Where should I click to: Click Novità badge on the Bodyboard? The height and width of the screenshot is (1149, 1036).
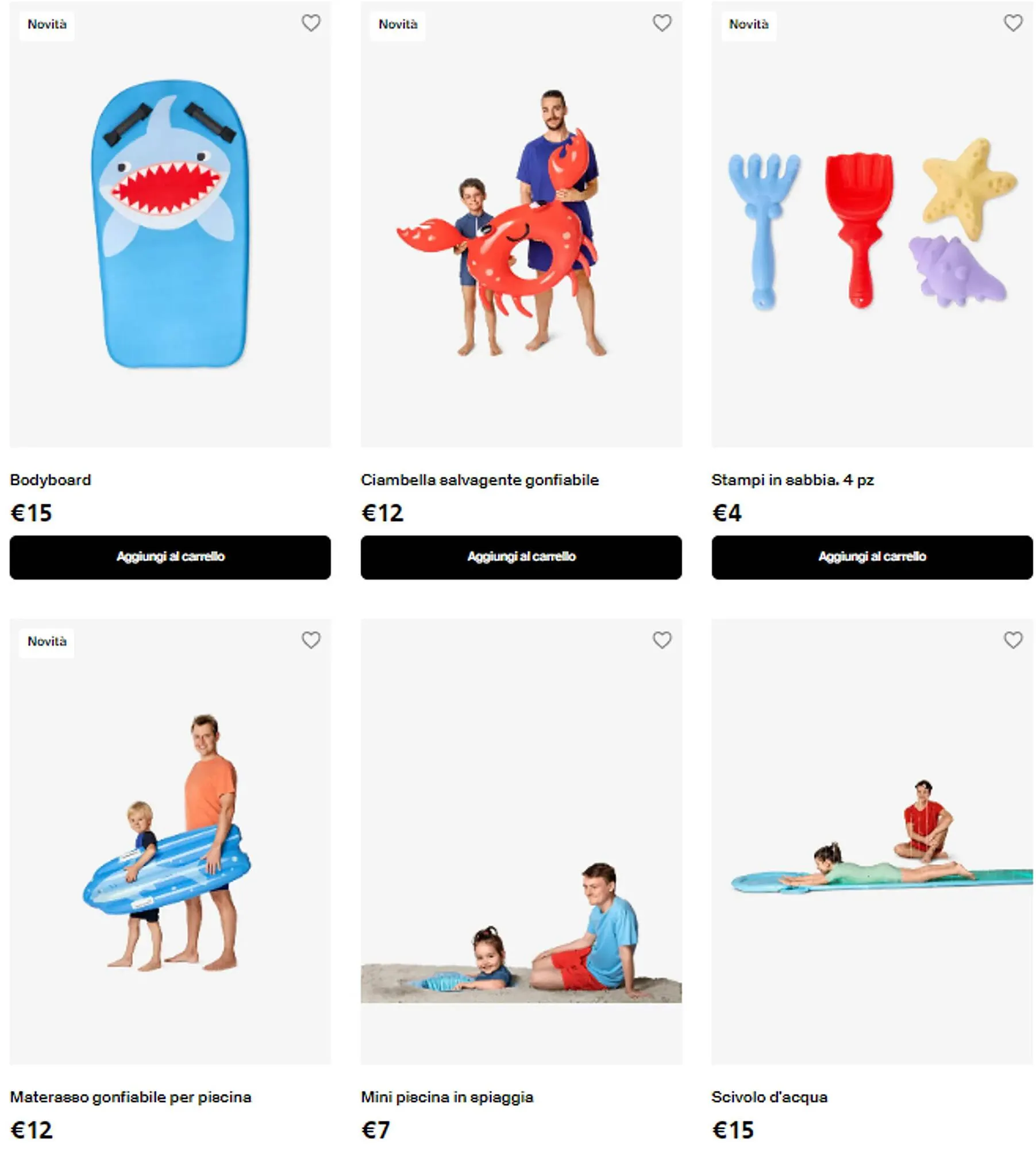click(47, 25)
